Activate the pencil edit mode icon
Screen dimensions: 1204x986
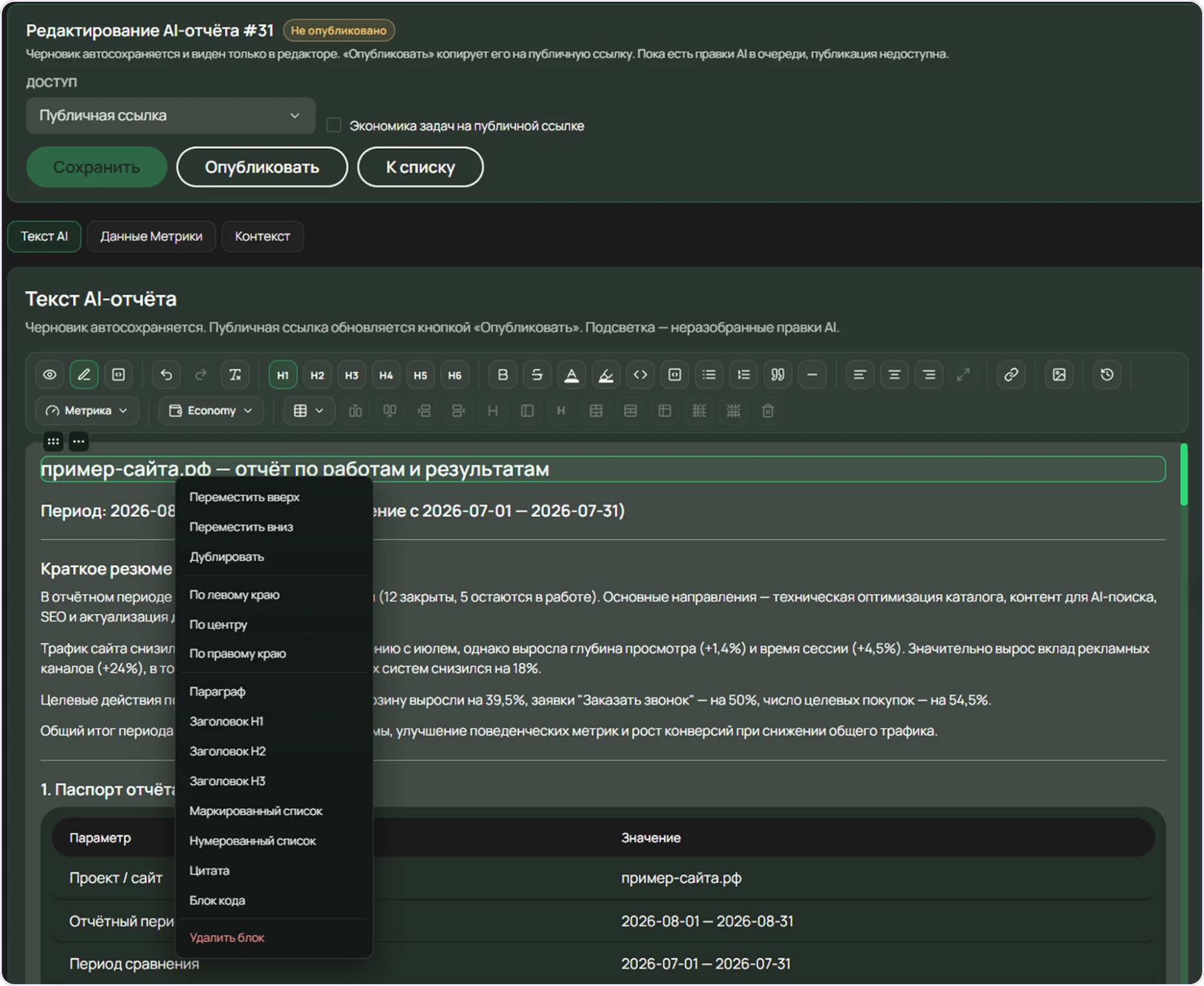pos(84,375)
